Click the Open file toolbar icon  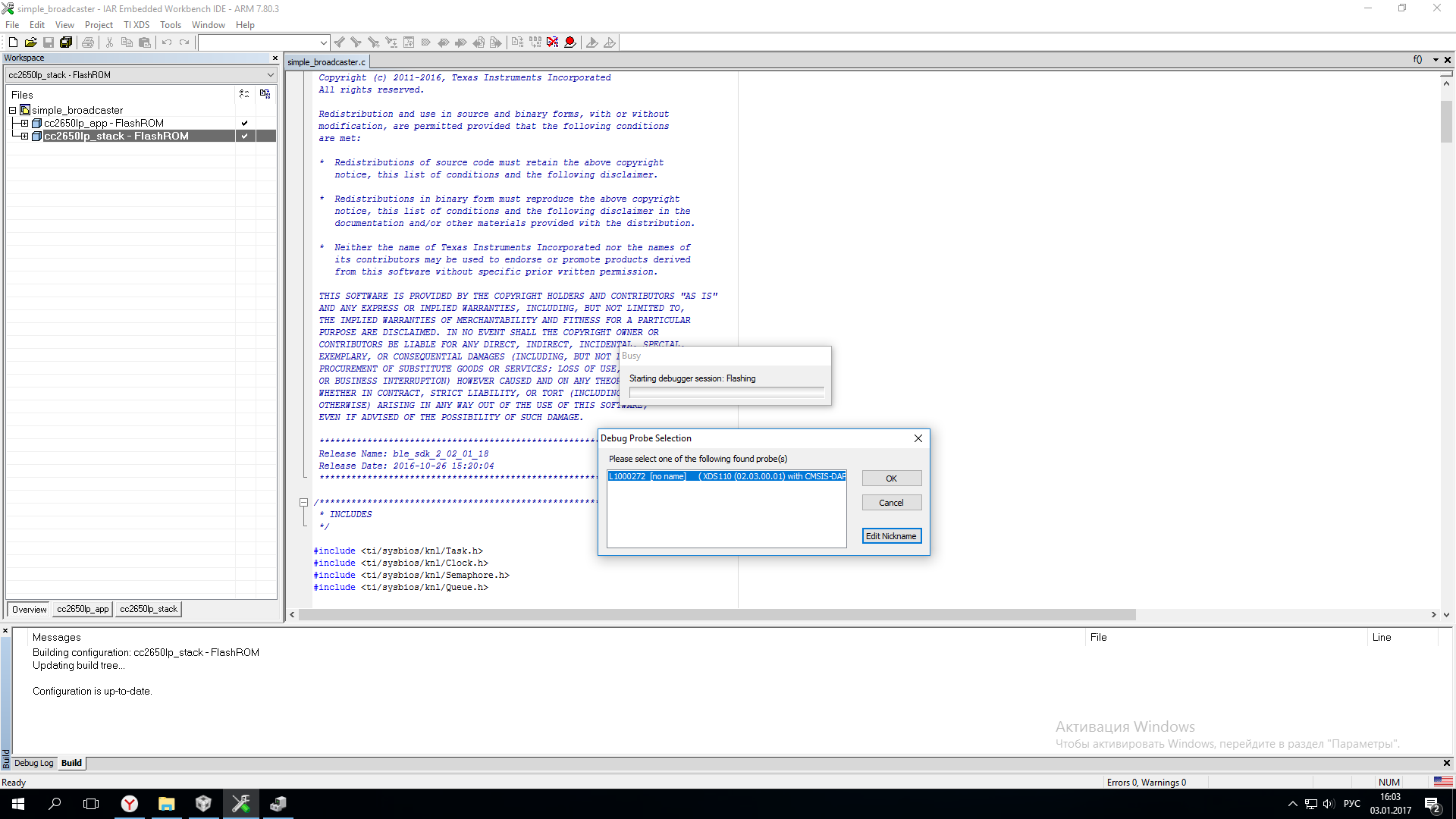point(30,42)
